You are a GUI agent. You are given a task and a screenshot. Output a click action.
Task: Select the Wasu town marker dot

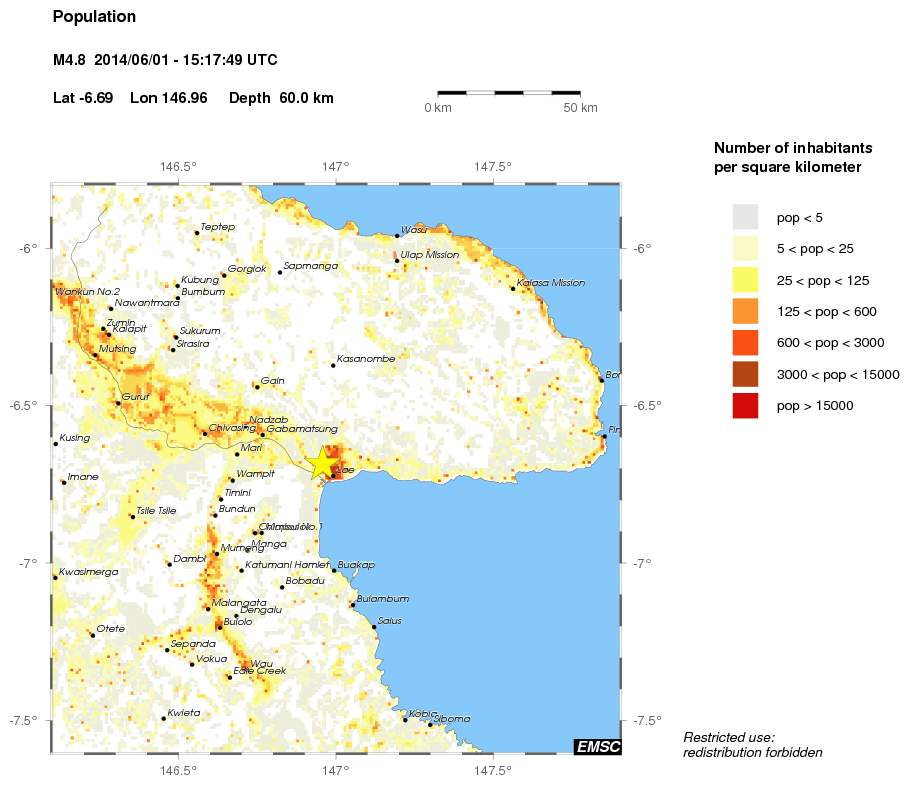(396, 236)
